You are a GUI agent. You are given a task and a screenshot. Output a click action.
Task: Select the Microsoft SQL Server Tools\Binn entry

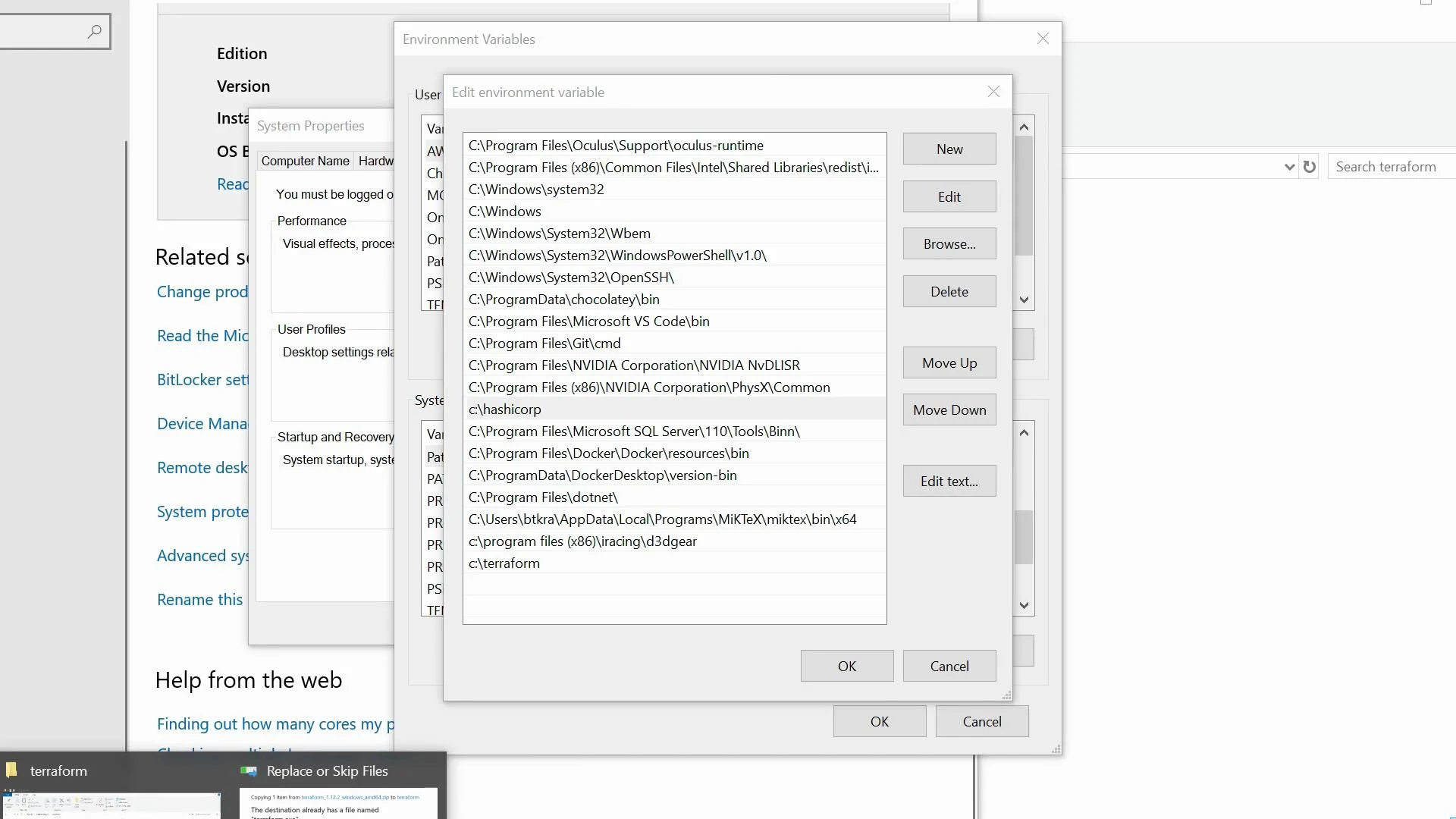coord(675,431)
